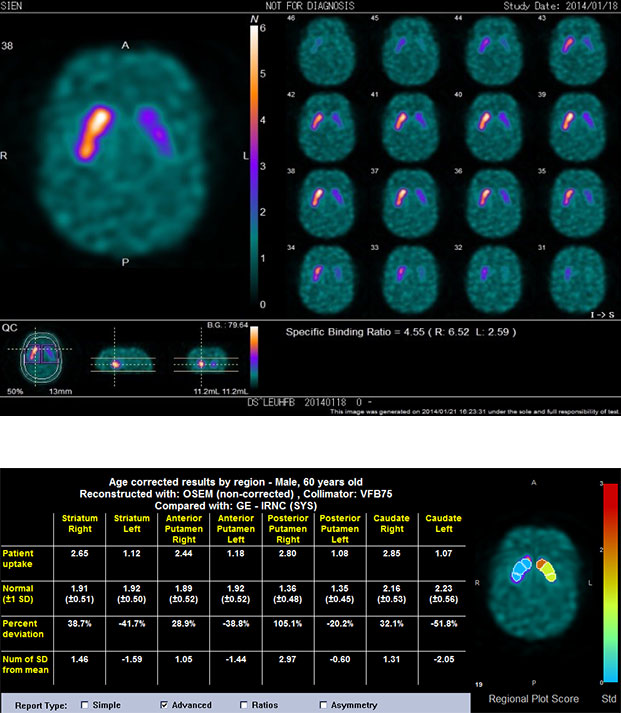Enable the Ratios report type checkbox
This screenshot has width=621, height=713.
(x=244, y=705)
